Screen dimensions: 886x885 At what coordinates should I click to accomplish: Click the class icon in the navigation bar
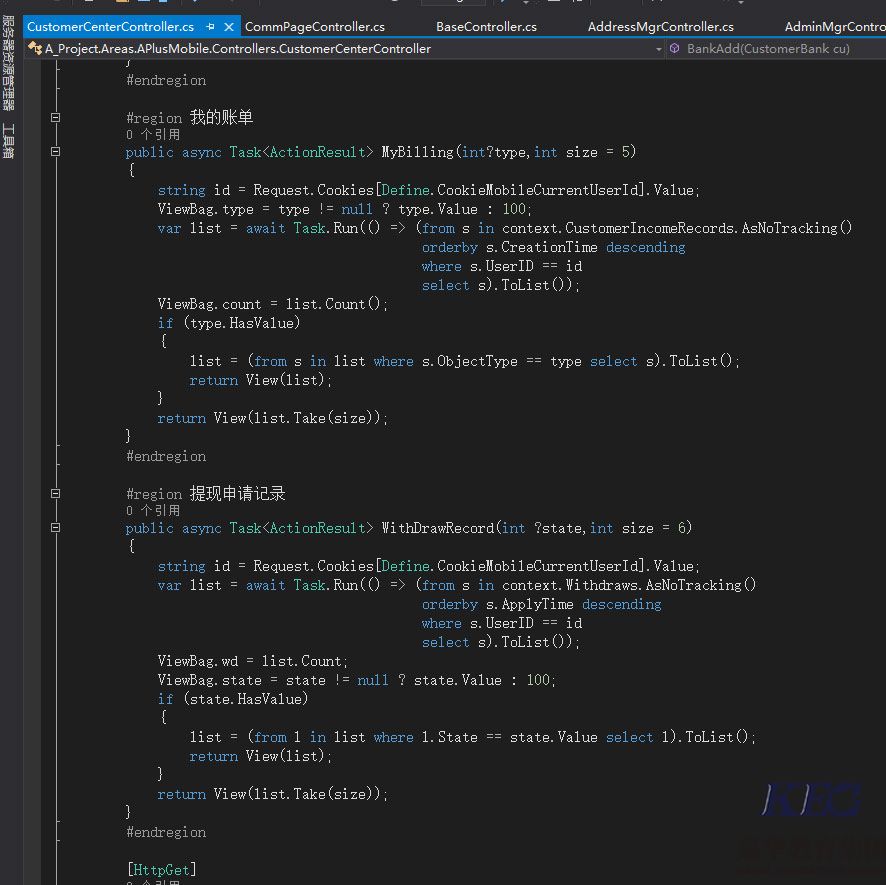[x=35, y=49]
